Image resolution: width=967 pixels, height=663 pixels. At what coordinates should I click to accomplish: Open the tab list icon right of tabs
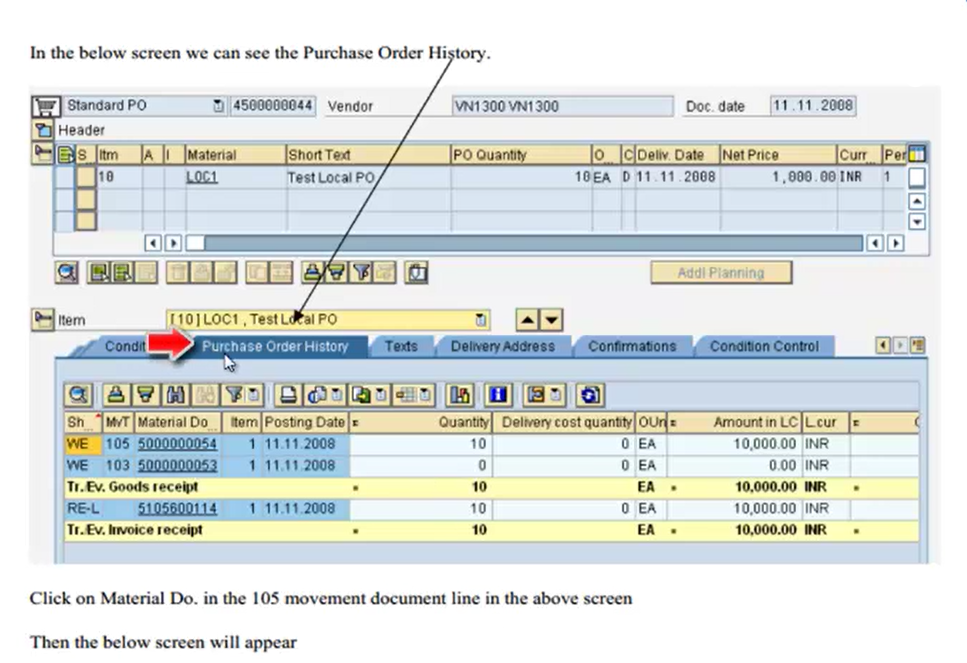(x=918, y=345)
